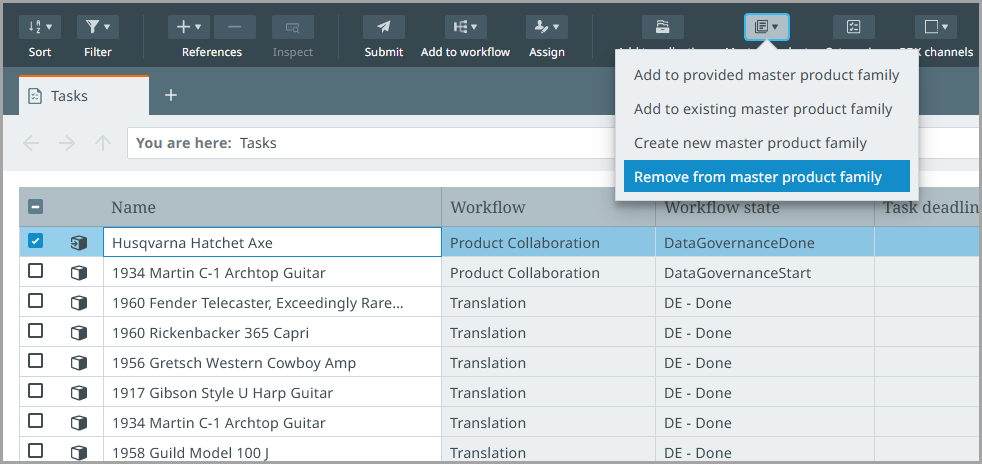Expand the Filter dropdown
The image size is (982, 464).
click(97, 28)
